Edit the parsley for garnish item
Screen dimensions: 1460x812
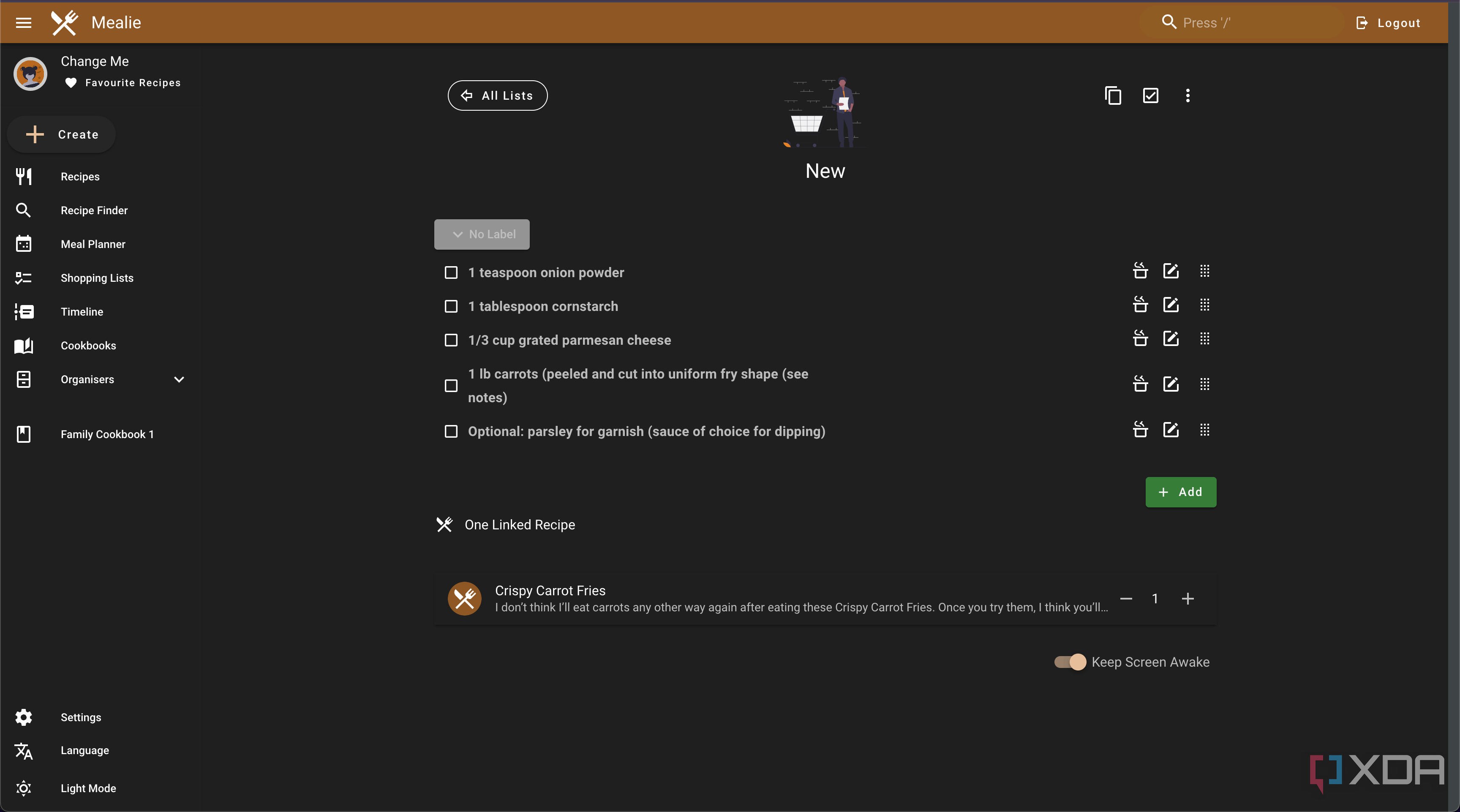[1171, 430]
